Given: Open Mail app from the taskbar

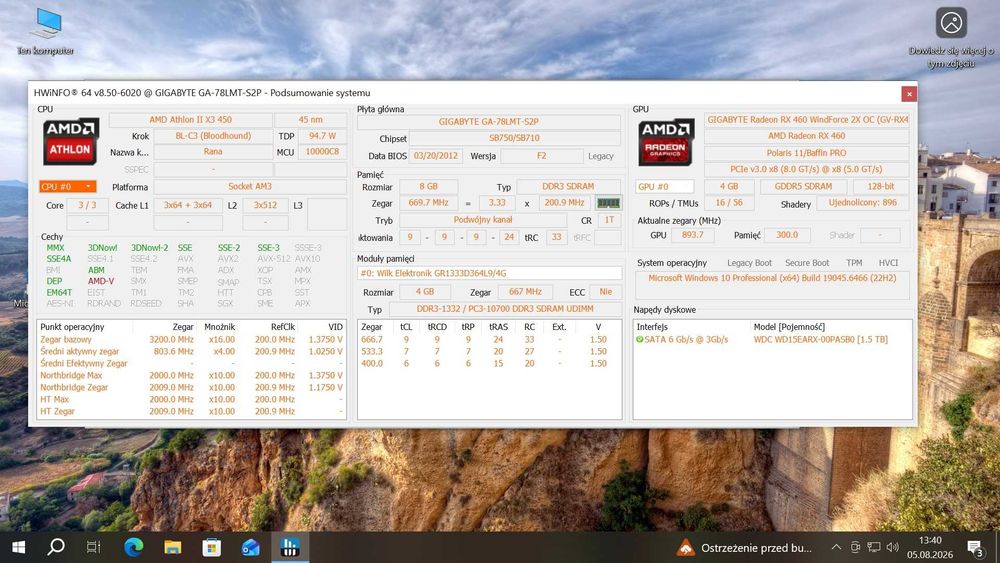Looking at the screenshot, I should point(251,547).
